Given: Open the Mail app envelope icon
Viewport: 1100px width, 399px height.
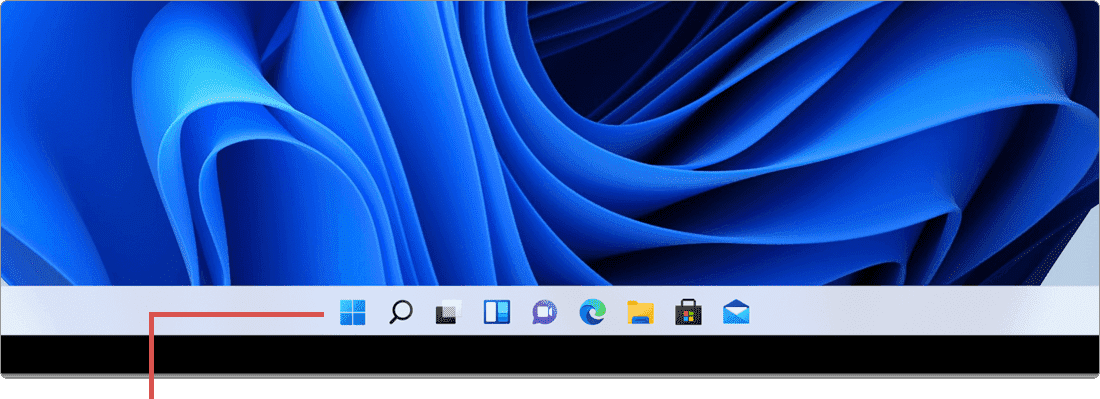Looking at the screenshot, I should pyautogui.click(x=736, y=312).
